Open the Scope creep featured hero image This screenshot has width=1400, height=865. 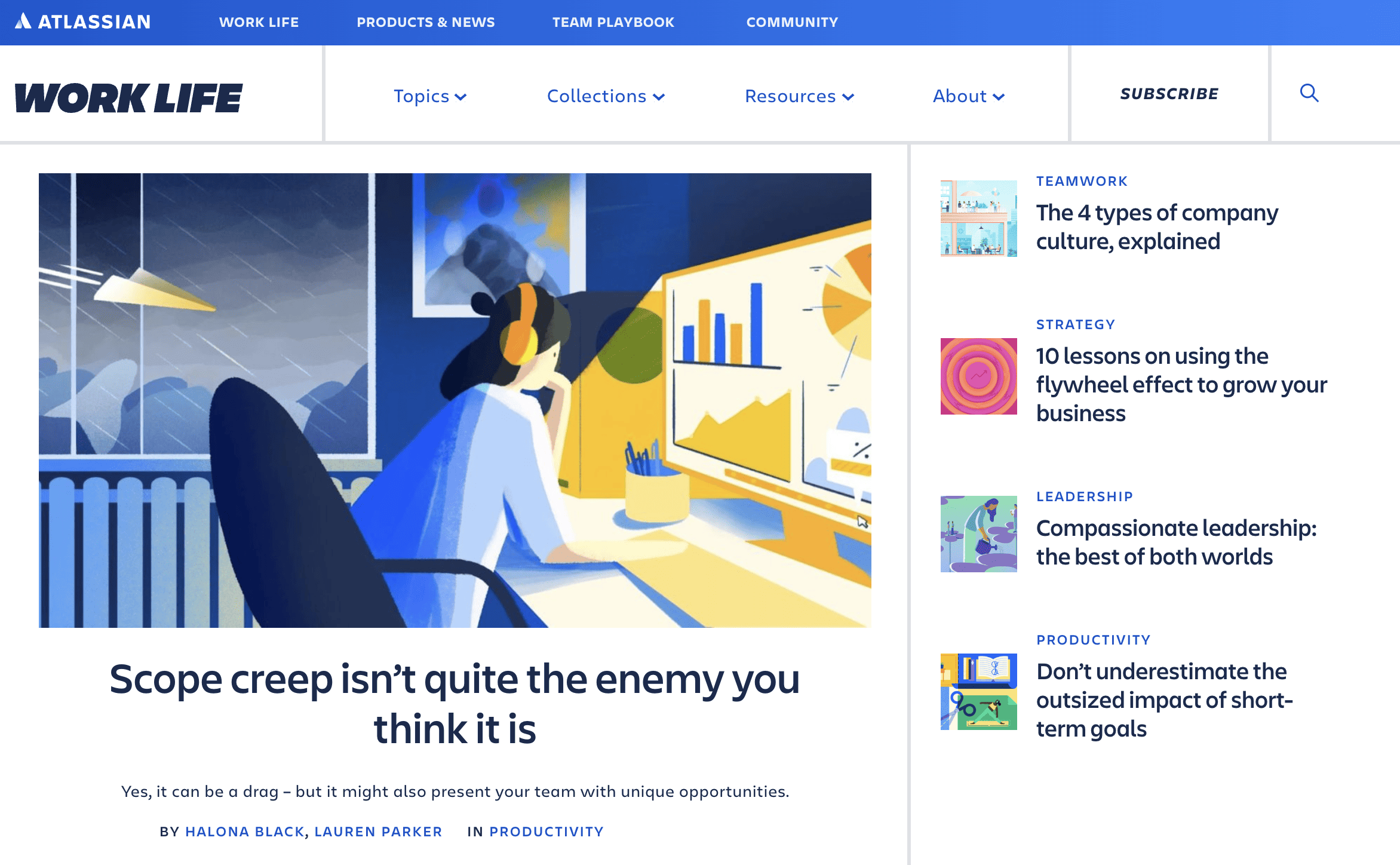[455, 400]
